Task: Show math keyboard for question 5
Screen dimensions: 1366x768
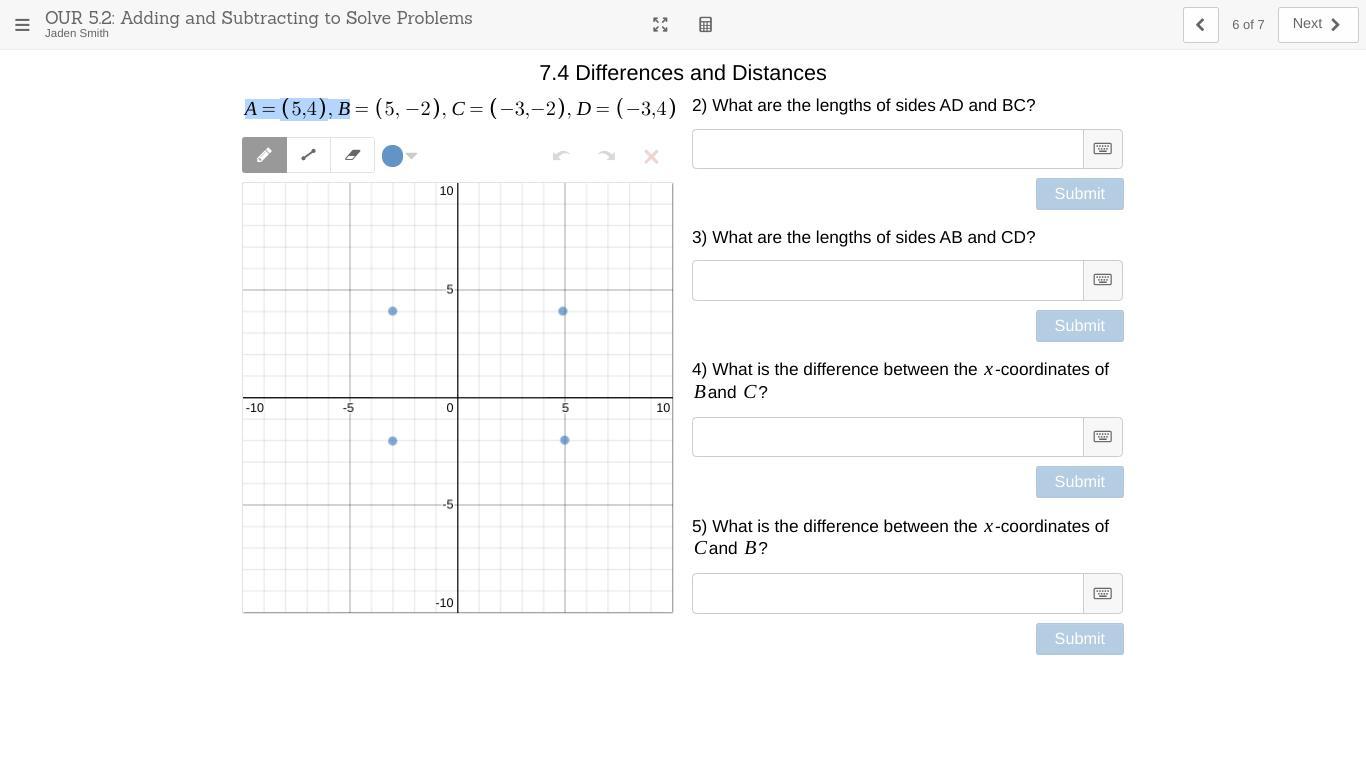Action: click(1102, 593)
